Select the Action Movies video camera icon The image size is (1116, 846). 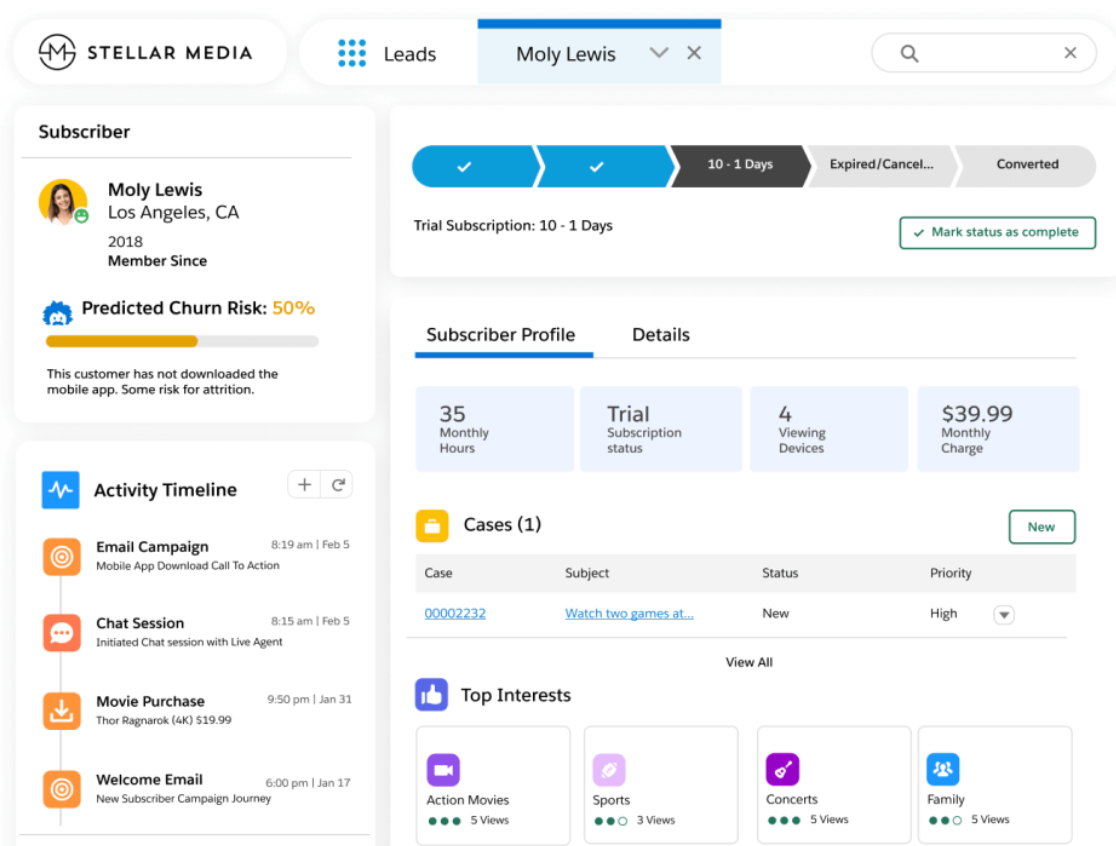(x=443, y=770)
